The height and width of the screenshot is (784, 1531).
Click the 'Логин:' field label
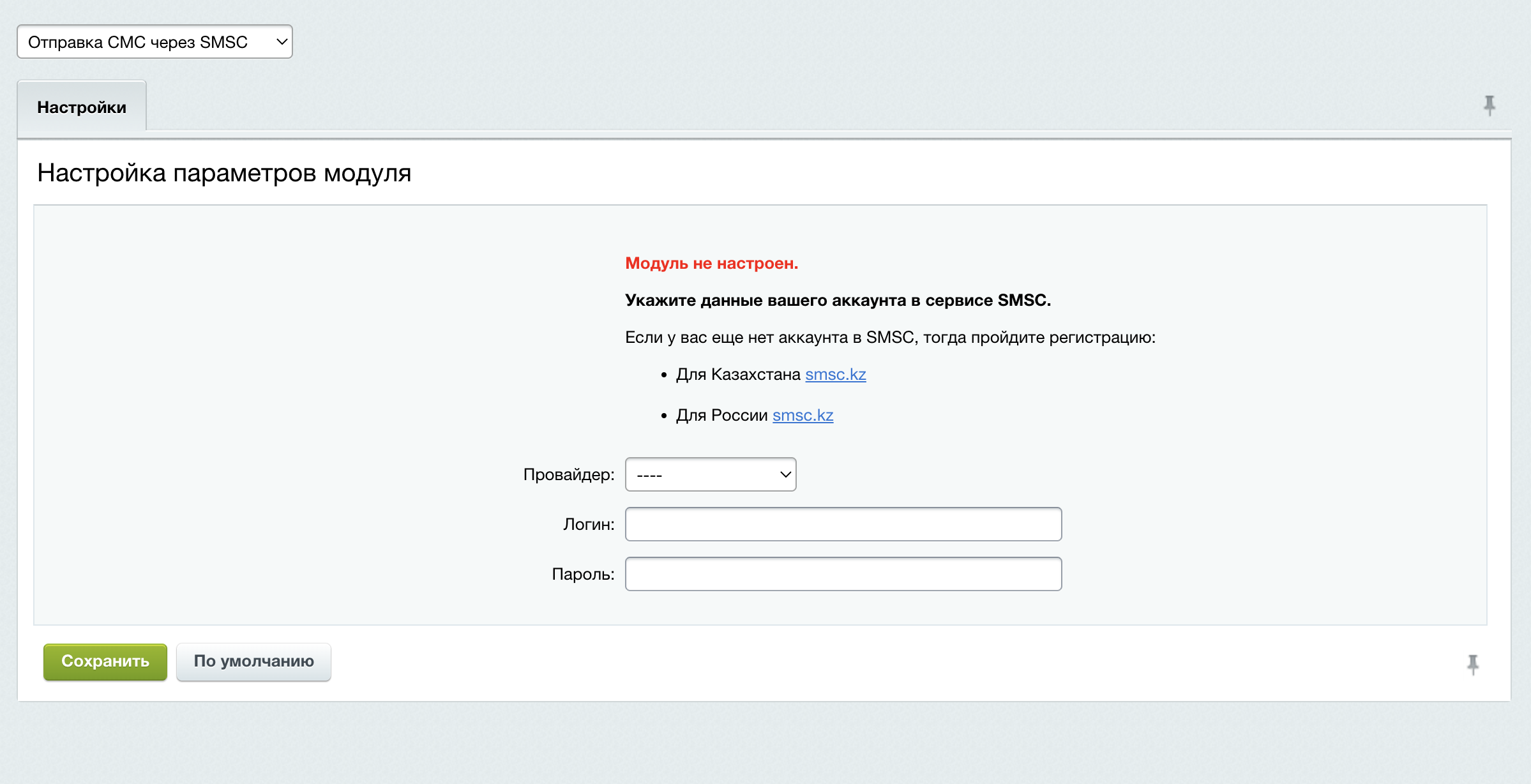pyautogui.click(x=588, y=524)
